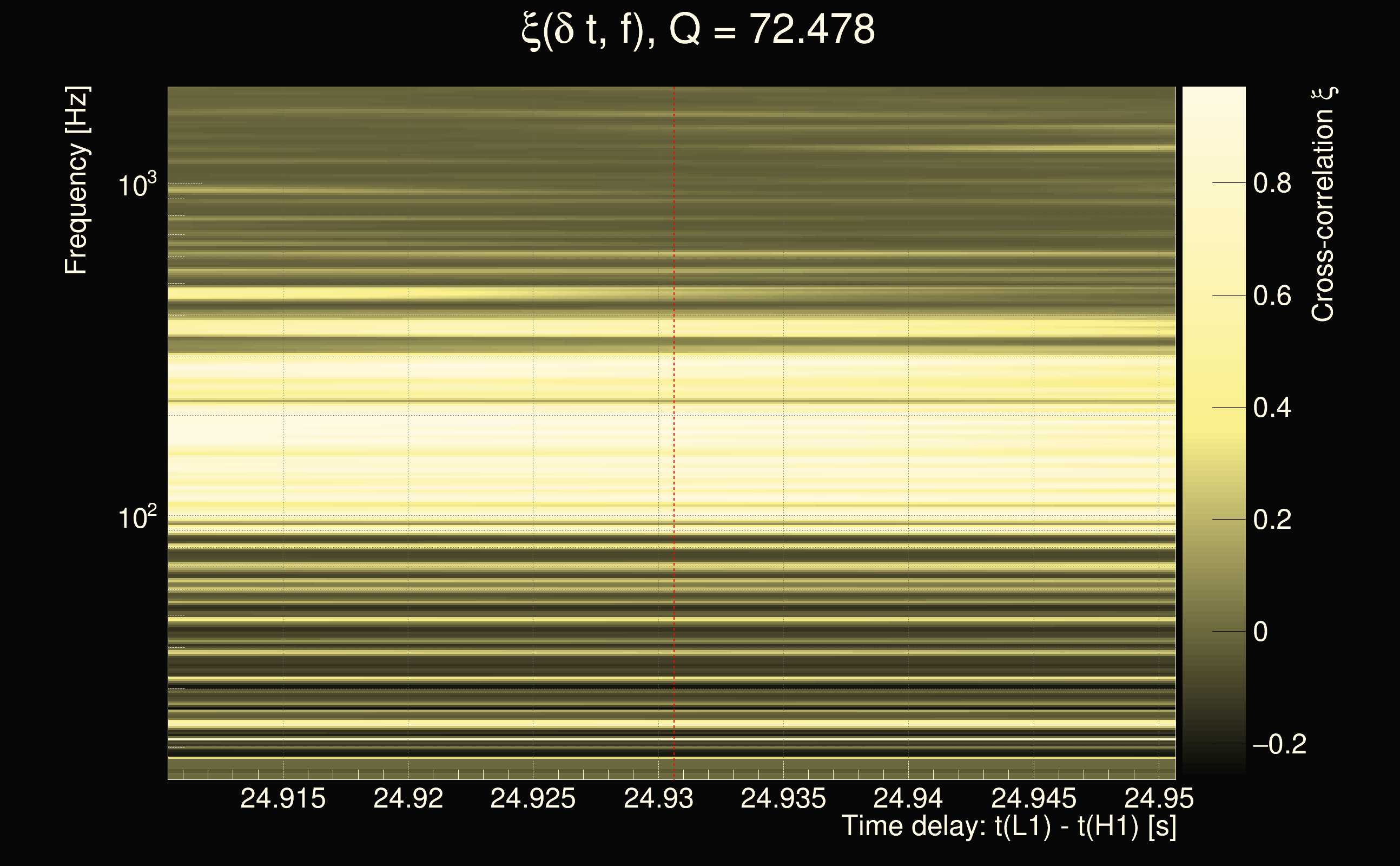Click the 24.945 tick label on the x-axis
This screenshot has width=1400, height=866.
click(1033, 798)
